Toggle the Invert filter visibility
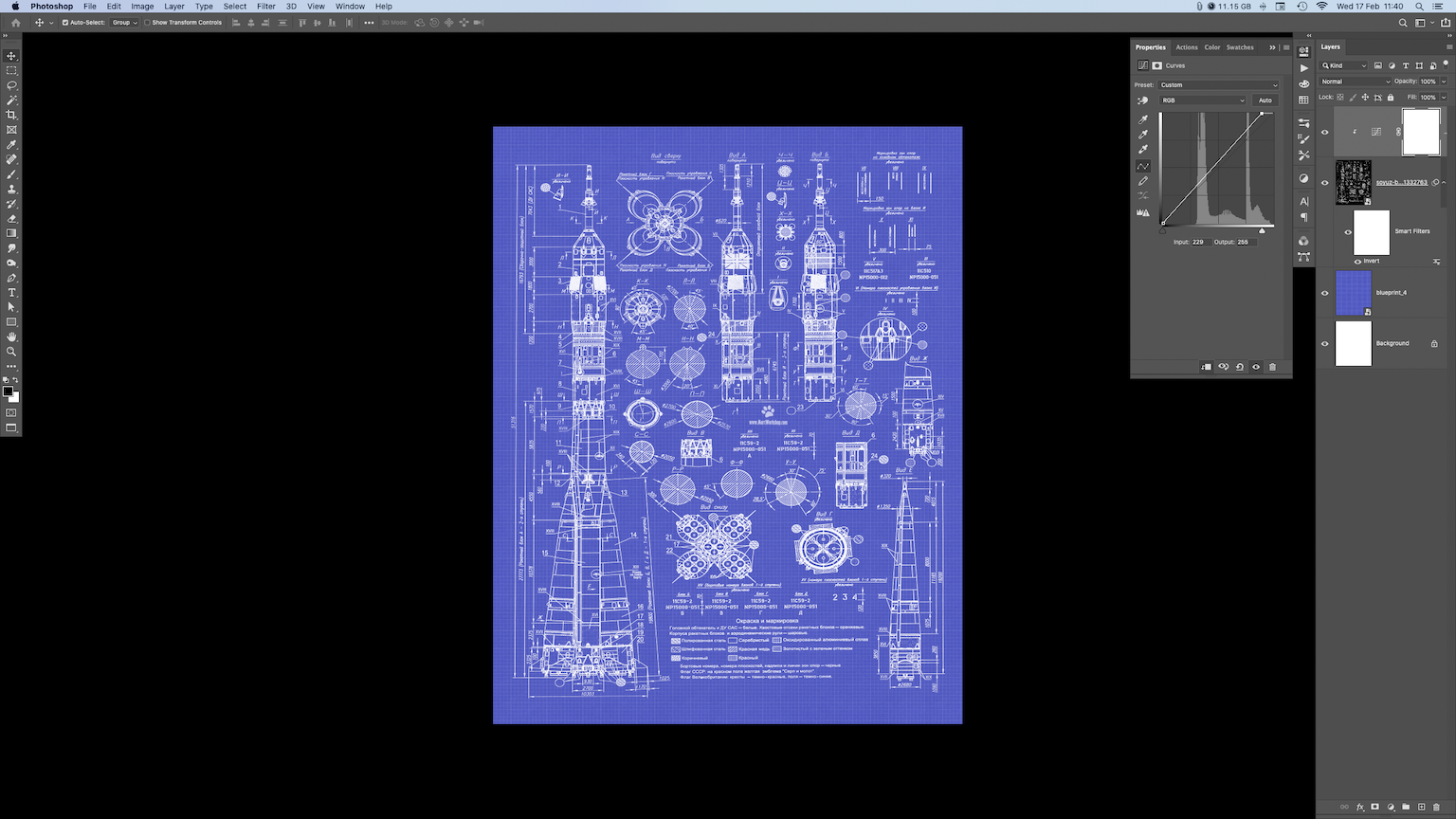Image resolution: width=1456 pixels, height=819 pixels. 1357,262
